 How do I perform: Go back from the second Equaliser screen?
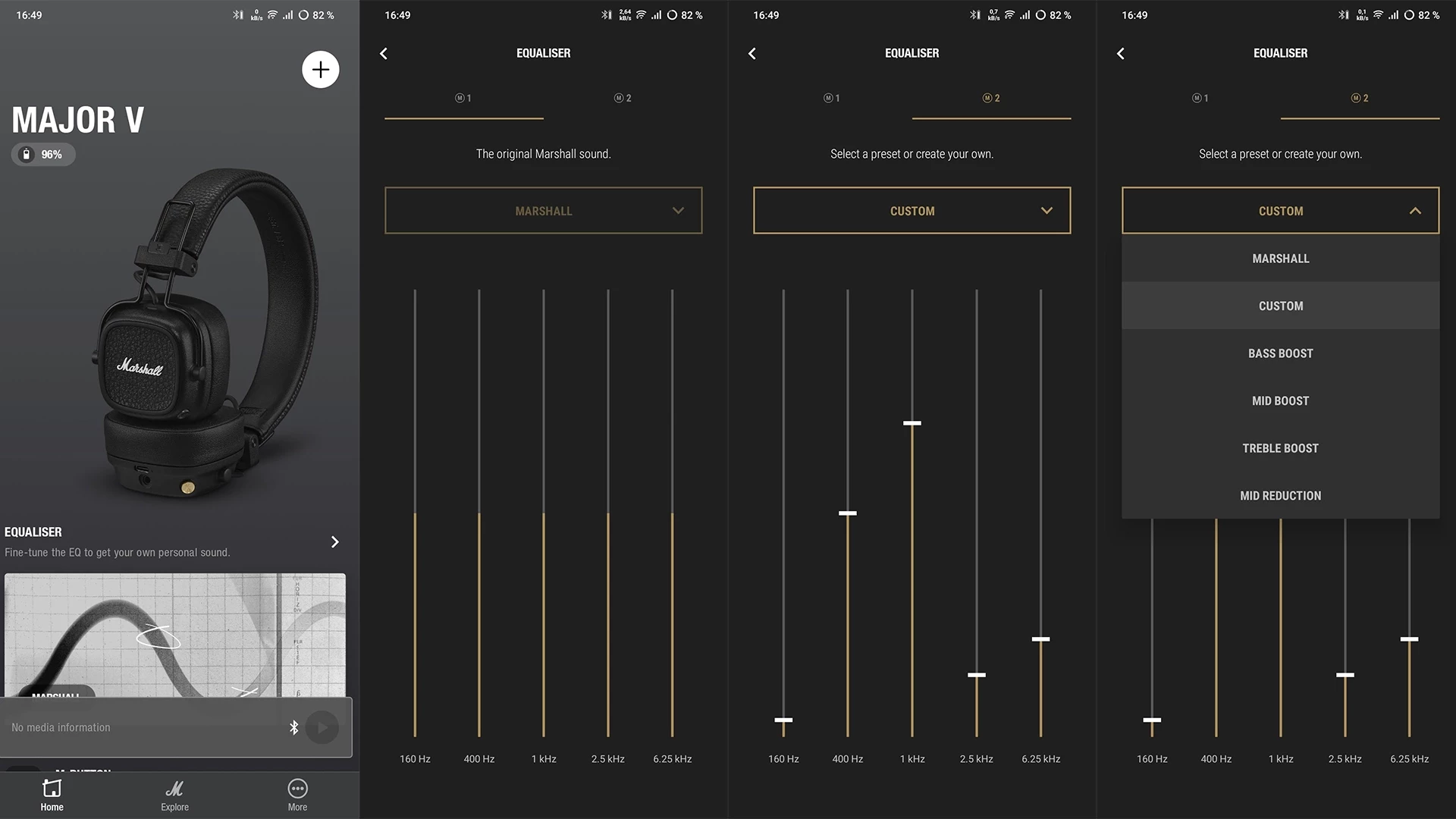[x=752, y=53]
